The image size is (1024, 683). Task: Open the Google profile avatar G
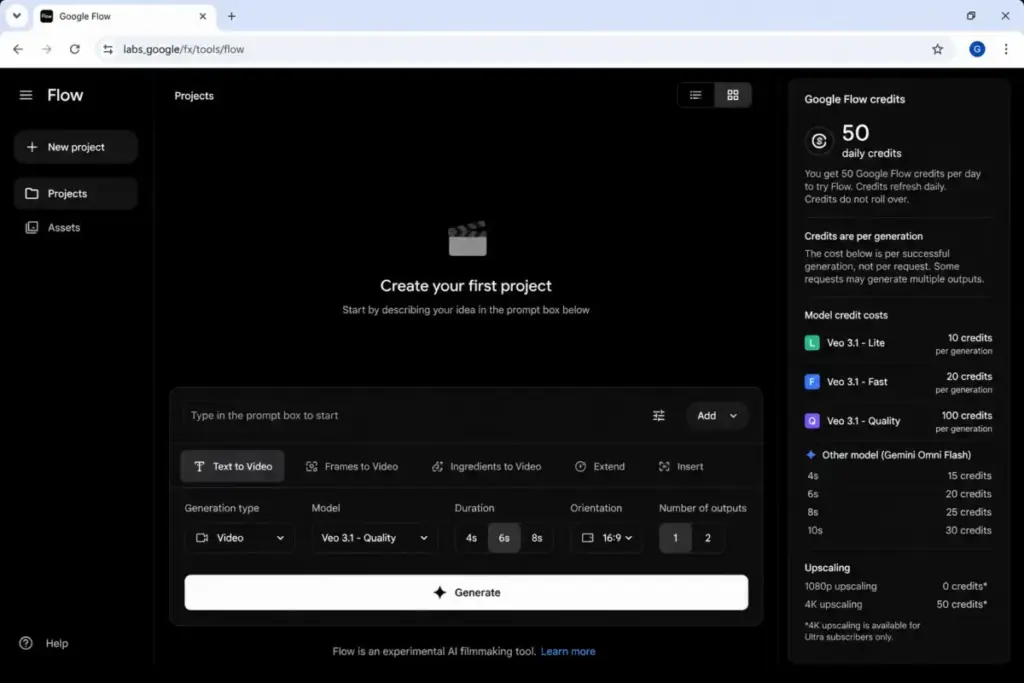click(977, 49)
